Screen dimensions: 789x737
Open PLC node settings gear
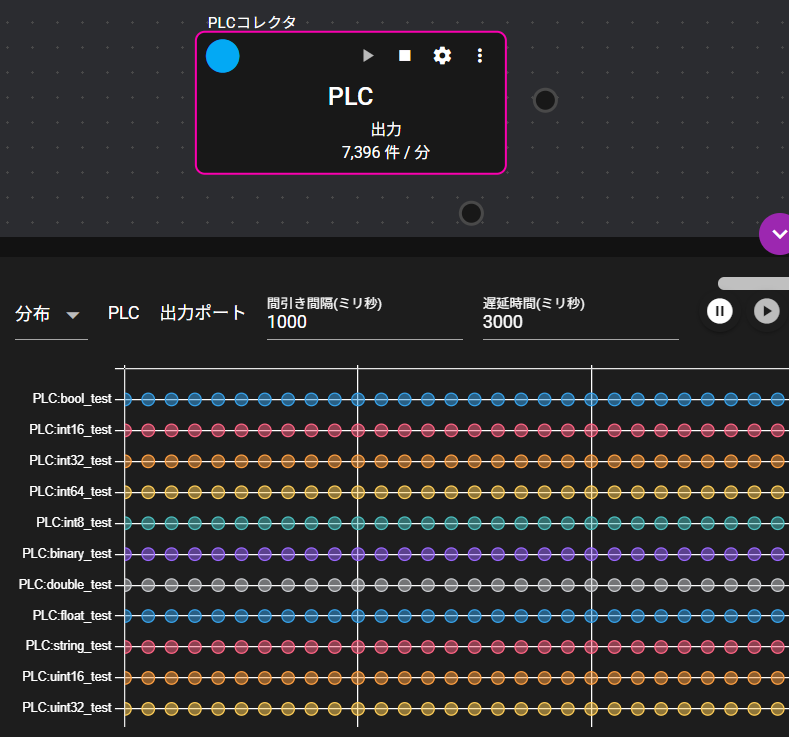click(442, 56)
